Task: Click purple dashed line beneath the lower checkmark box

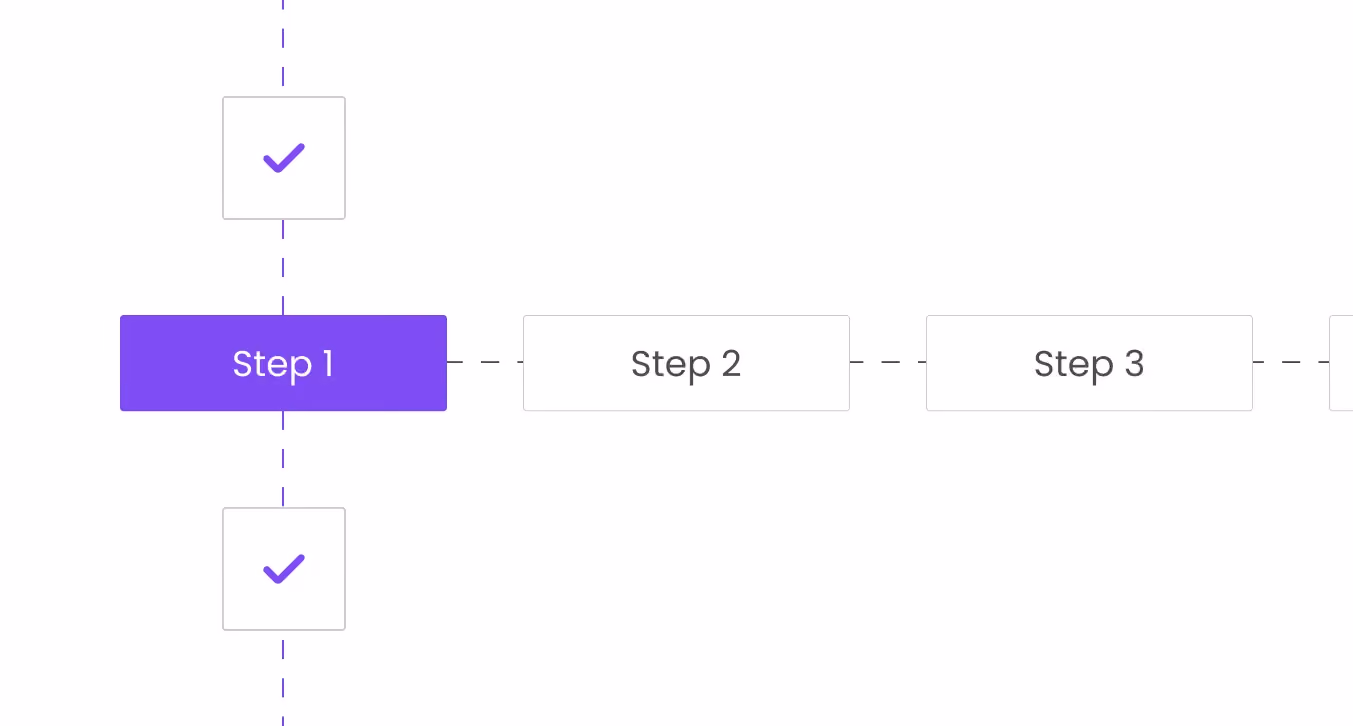Action: (283, 678)
